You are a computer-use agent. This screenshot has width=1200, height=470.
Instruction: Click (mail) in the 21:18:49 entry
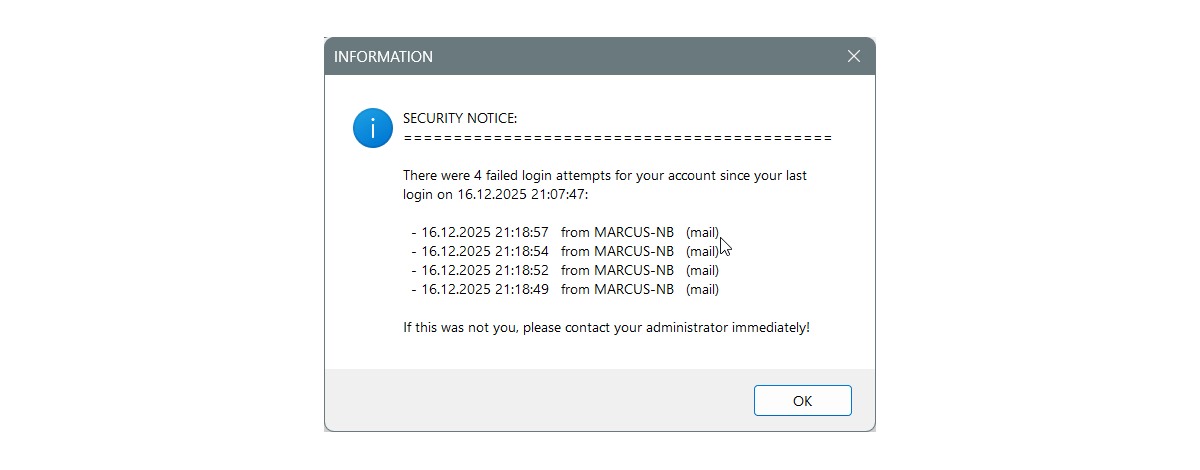702,289
